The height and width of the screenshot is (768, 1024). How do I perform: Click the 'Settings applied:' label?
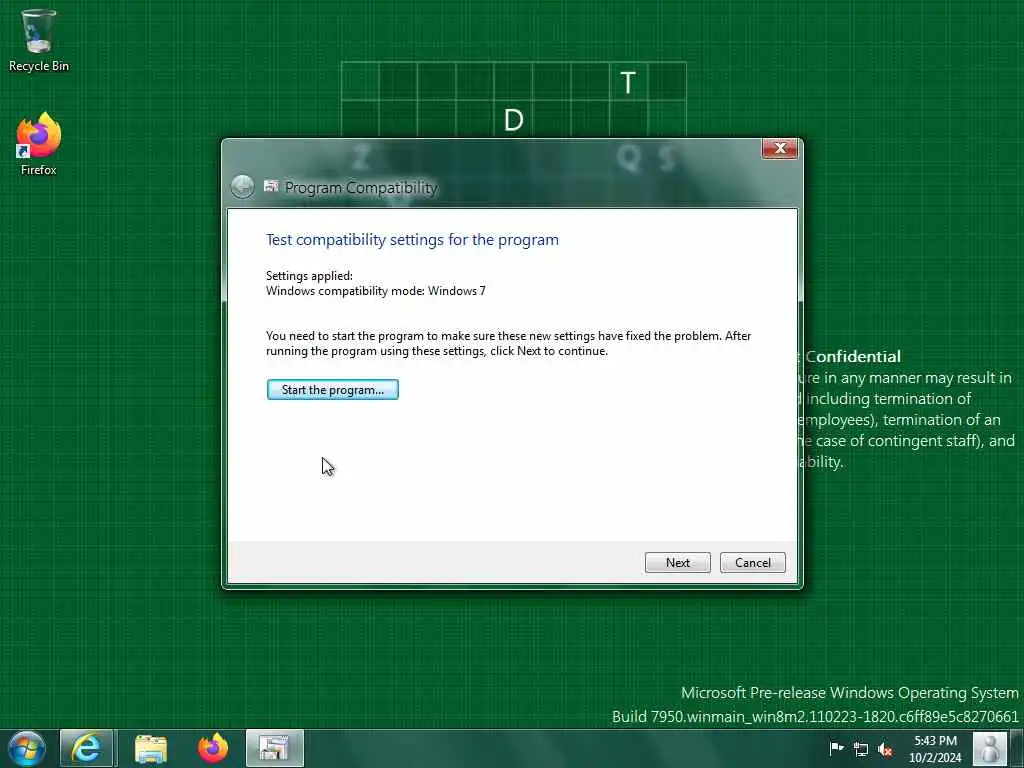(x=309, y=276)
